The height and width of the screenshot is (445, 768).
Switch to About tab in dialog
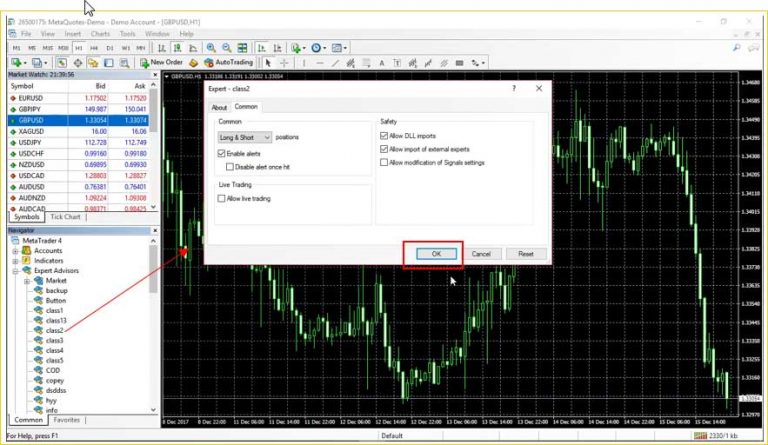coord(219,107)
